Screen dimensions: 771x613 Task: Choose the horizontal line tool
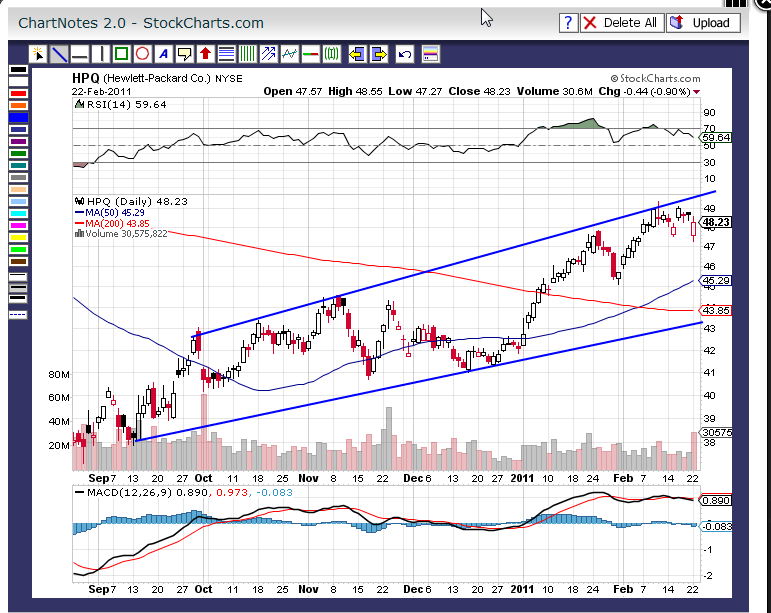[80, 54]
